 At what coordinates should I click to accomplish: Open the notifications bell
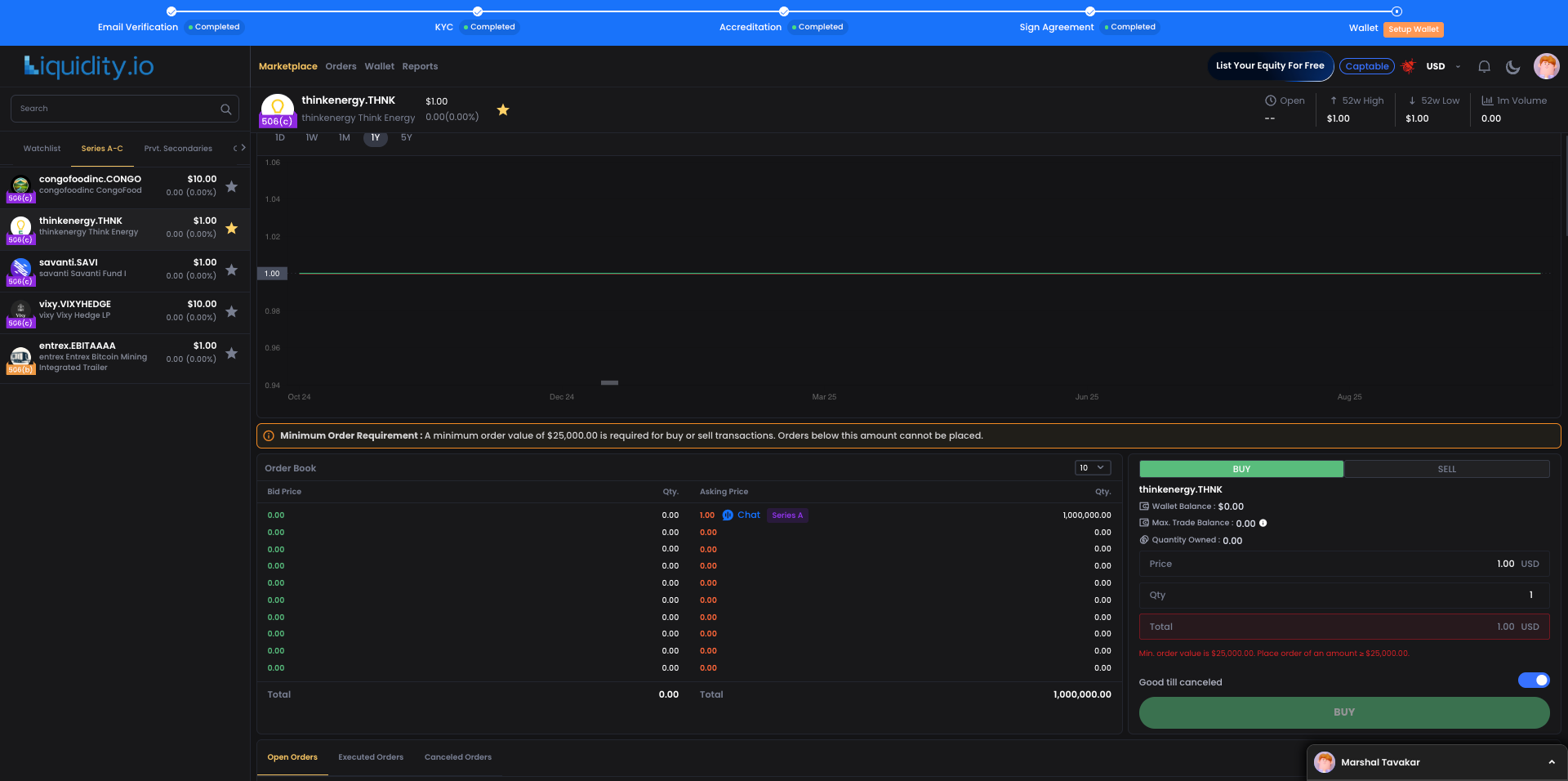1485,67
